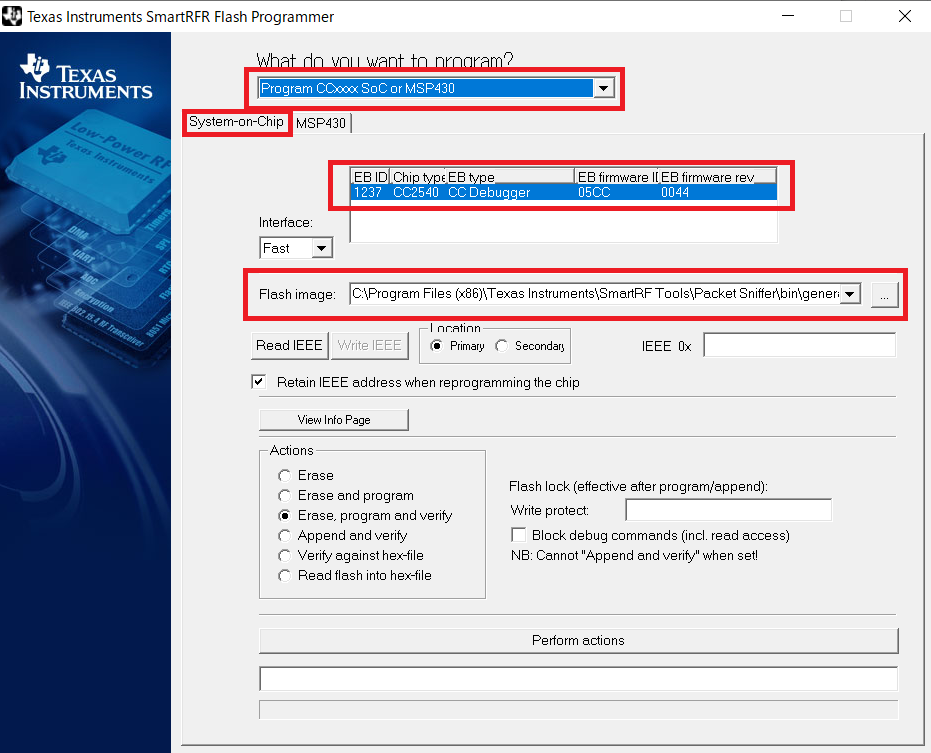Viewport: 931px width, 753px height.
Task: Expand the Flash image path history dropdown
Action: [850, 294]
